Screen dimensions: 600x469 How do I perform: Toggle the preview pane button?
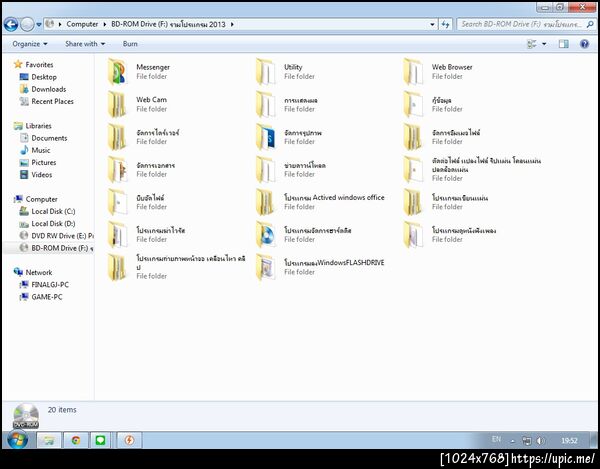click(x=563, y=44)
